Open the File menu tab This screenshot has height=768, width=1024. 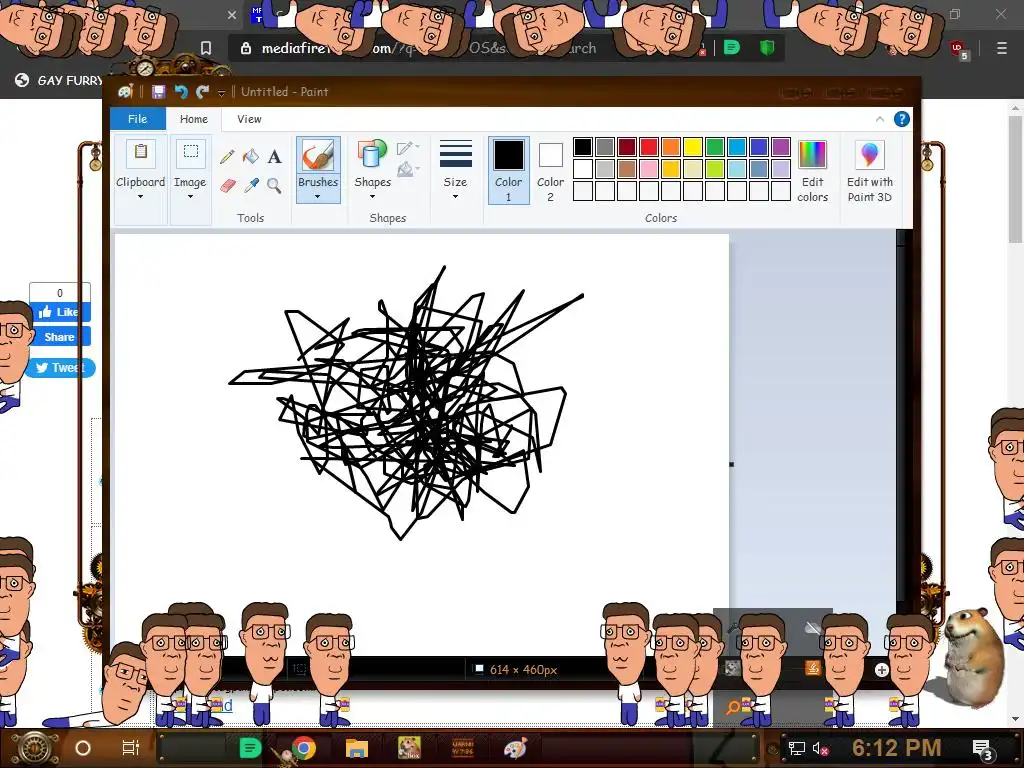pos(137,119)
